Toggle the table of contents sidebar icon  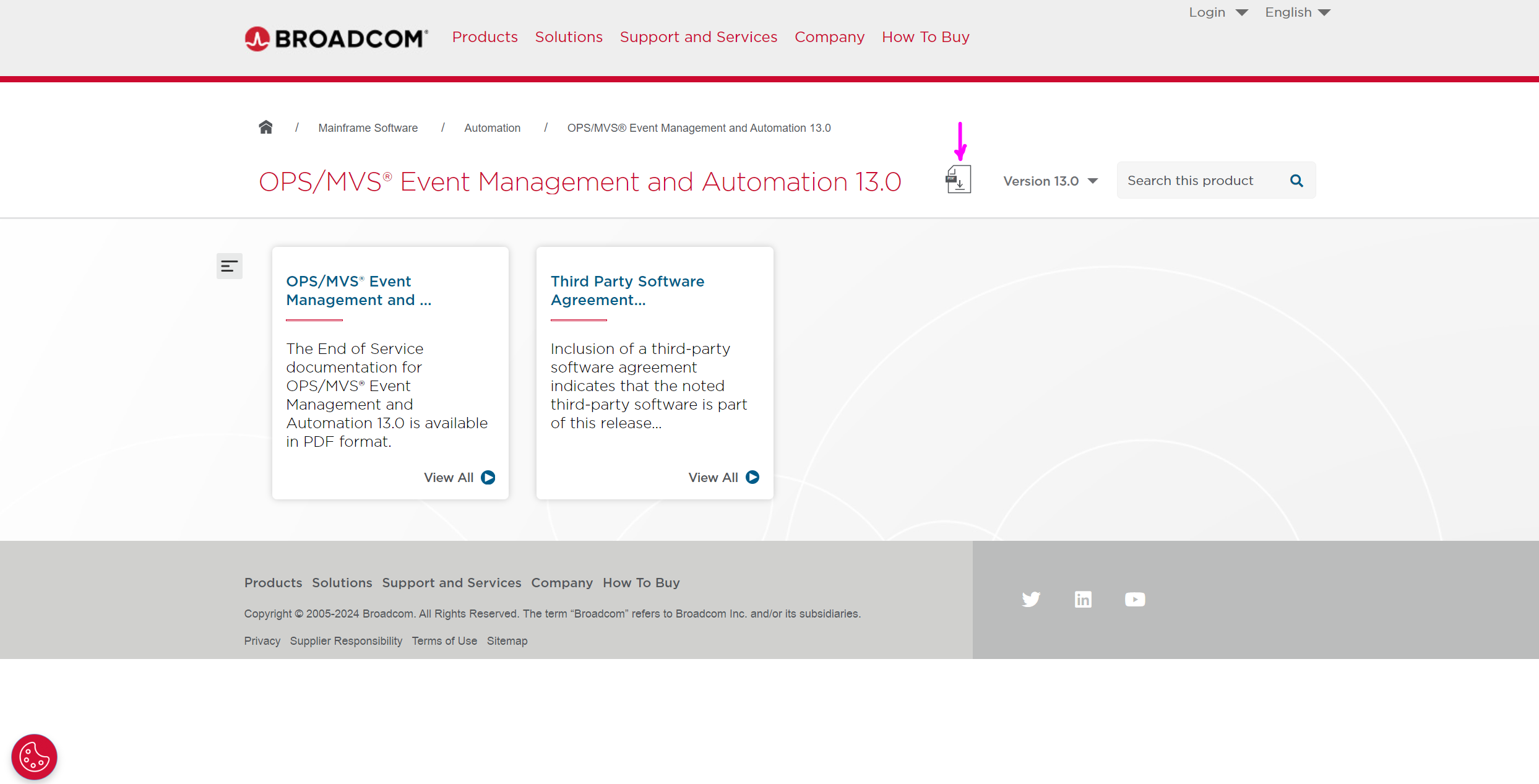229,266
